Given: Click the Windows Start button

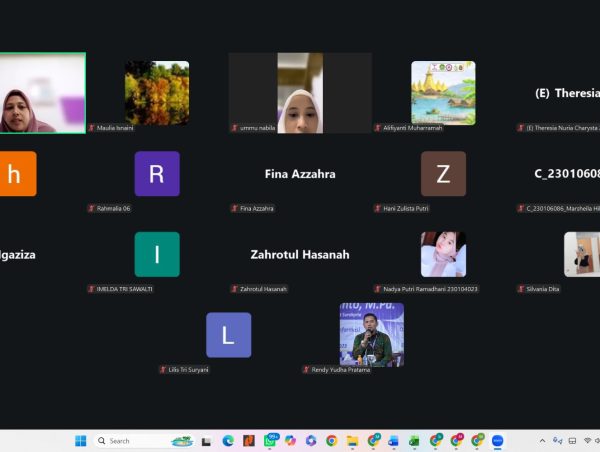Looking at the screenshot, I should (x=80, y=441).
